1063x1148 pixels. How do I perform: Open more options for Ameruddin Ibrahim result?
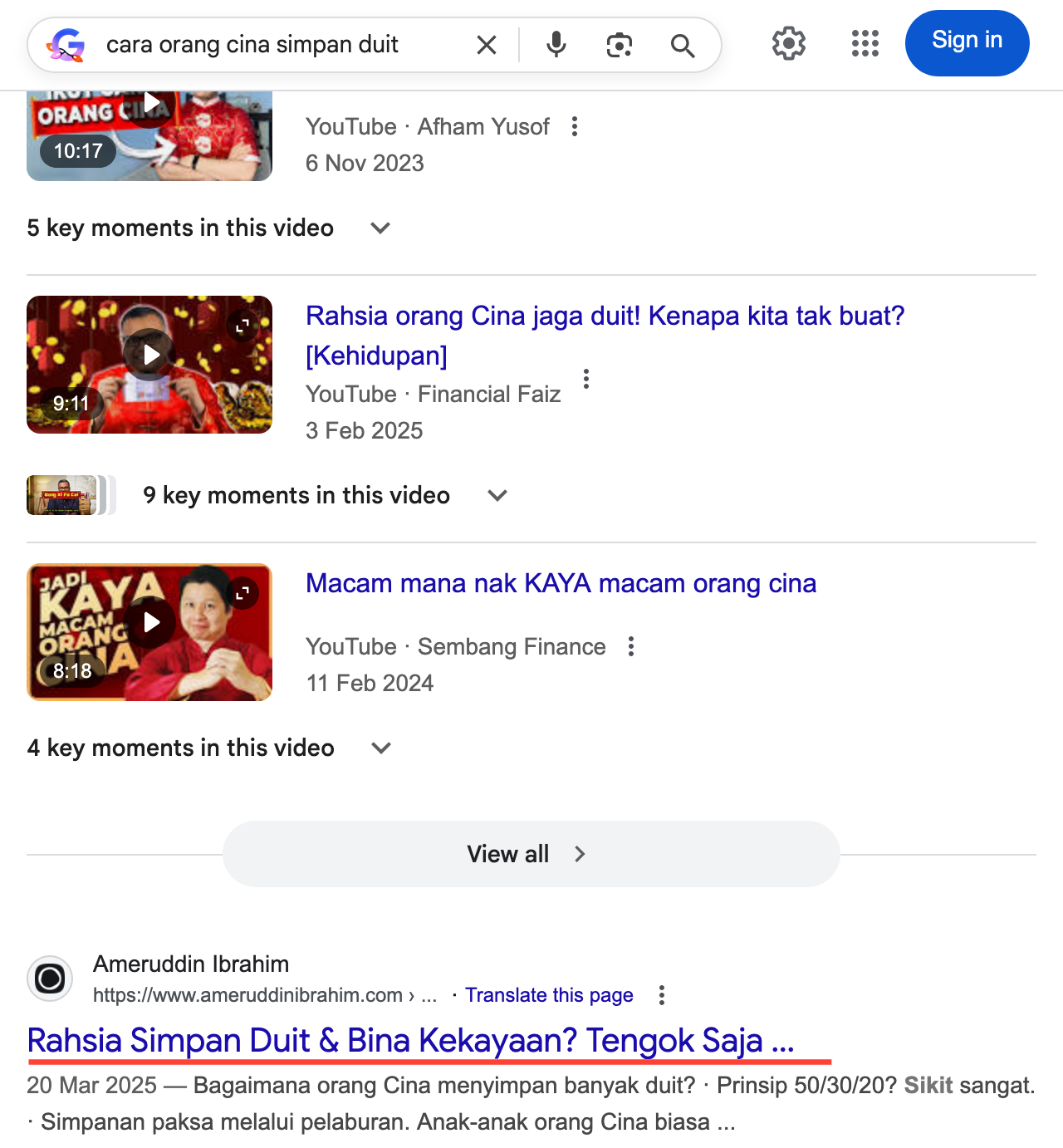pyautogui.click(x=662, y=995)
